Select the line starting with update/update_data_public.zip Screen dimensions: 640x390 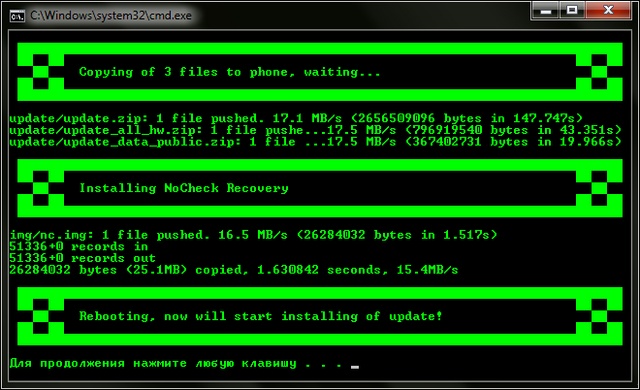315,142
